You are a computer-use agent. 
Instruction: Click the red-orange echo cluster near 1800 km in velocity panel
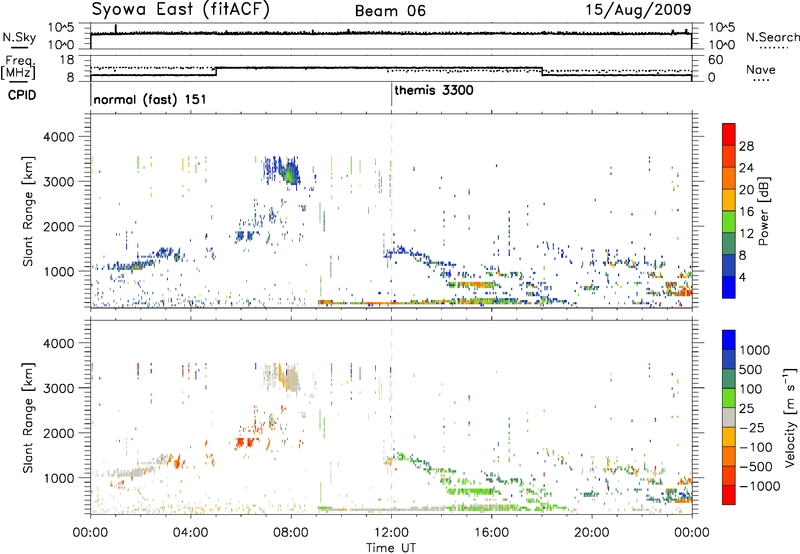coord(244,442)
